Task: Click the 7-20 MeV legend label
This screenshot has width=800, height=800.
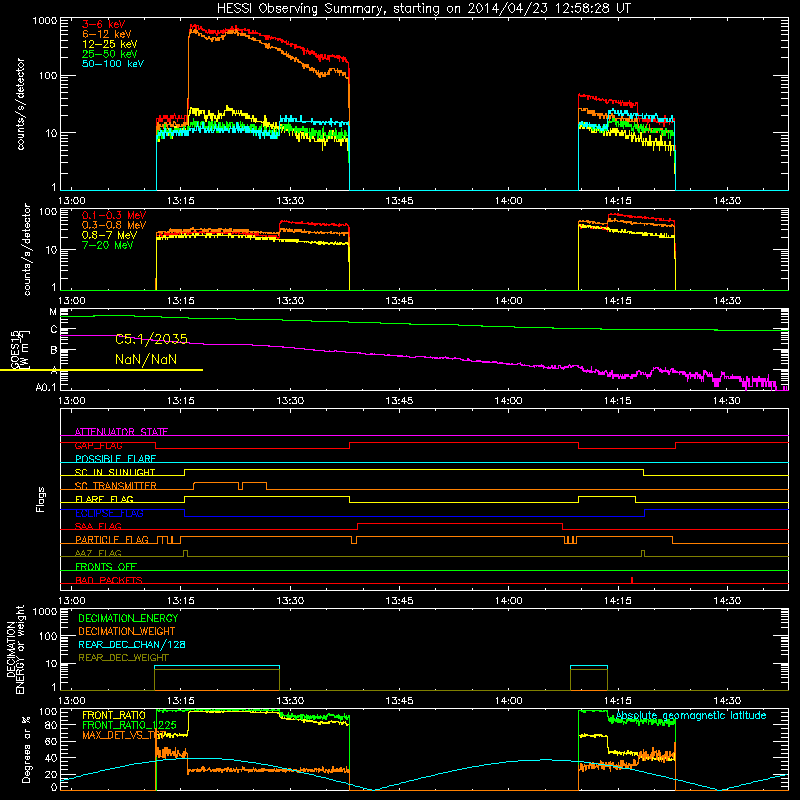Action: [107, 245]
